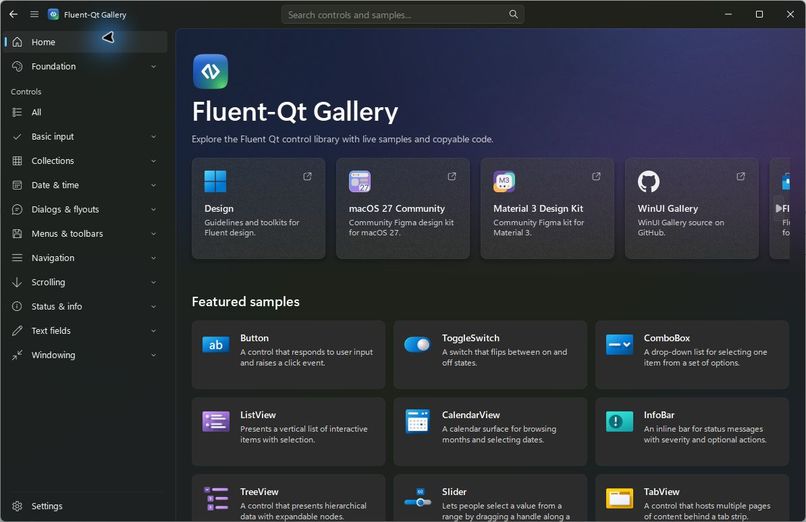
Task: Expand the Windowing chevron
Action: tap(154, 355)
